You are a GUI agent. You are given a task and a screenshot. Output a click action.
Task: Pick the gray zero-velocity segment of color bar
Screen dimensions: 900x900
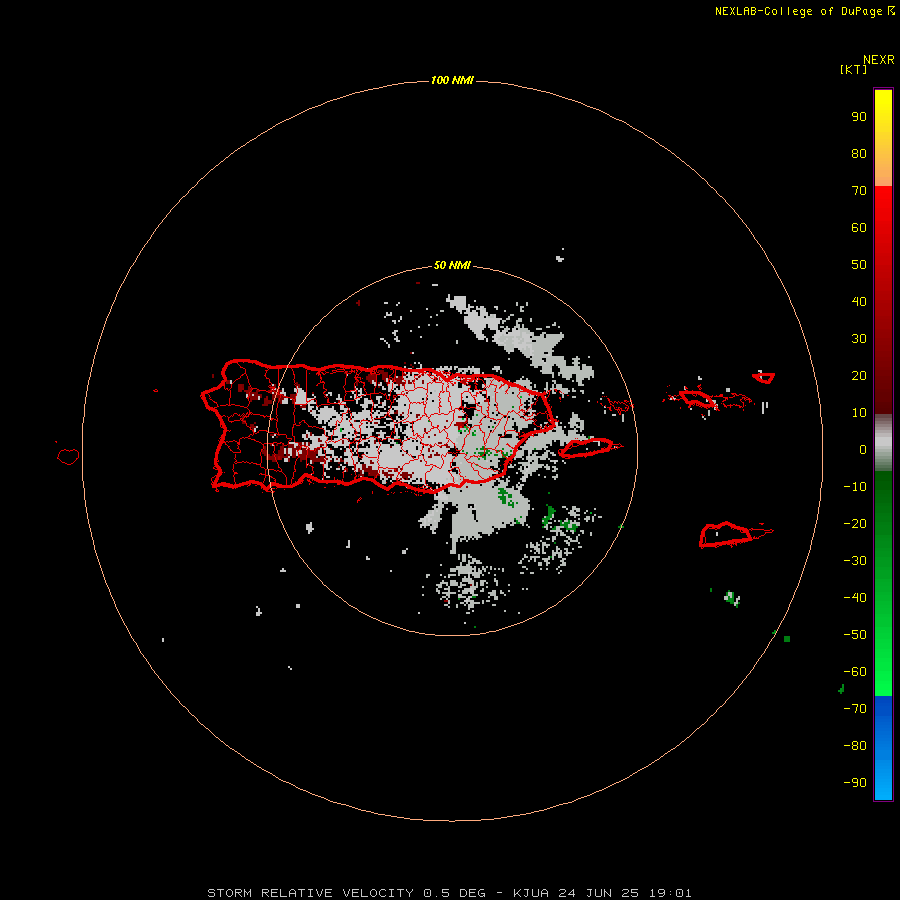coord(883,443)
